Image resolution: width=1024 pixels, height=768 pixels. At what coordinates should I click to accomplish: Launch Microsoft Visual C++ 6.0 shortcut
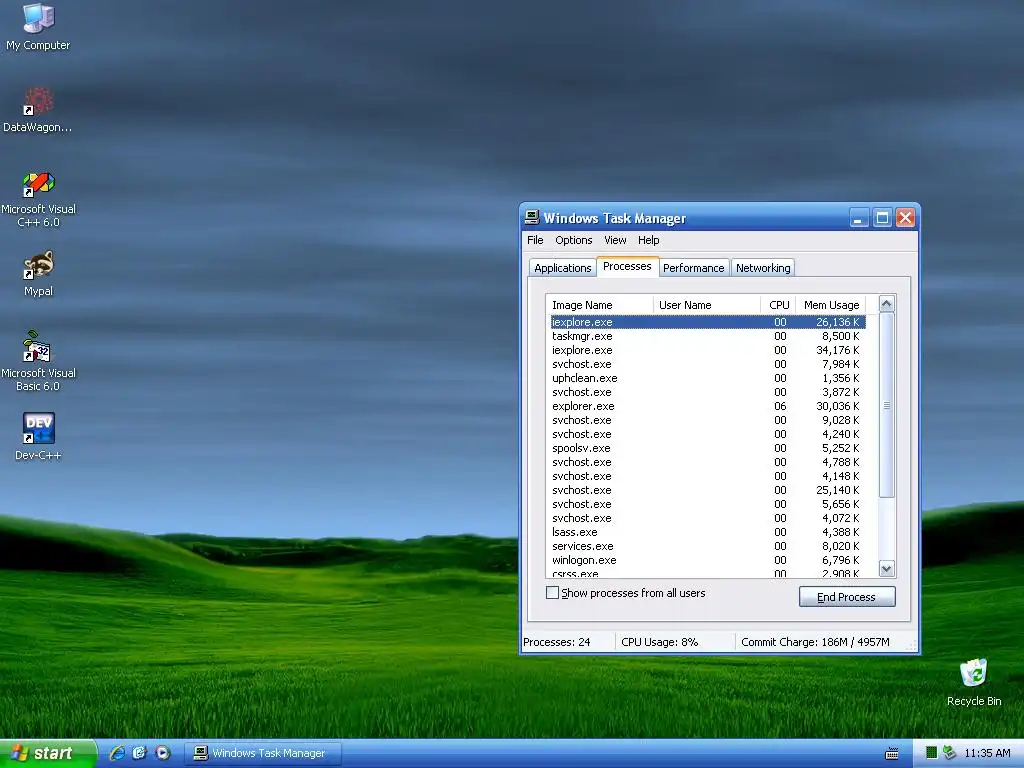coord(38,199)
